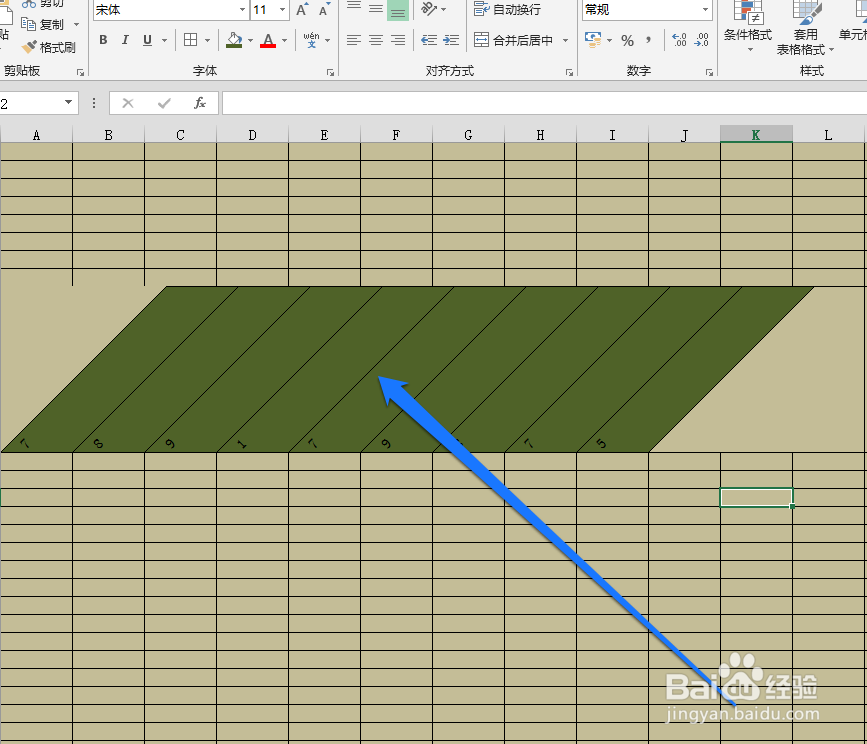Screen dimensions: 867x744
Task: Open the 常规 number format dropdown
Action: [705, 9]
